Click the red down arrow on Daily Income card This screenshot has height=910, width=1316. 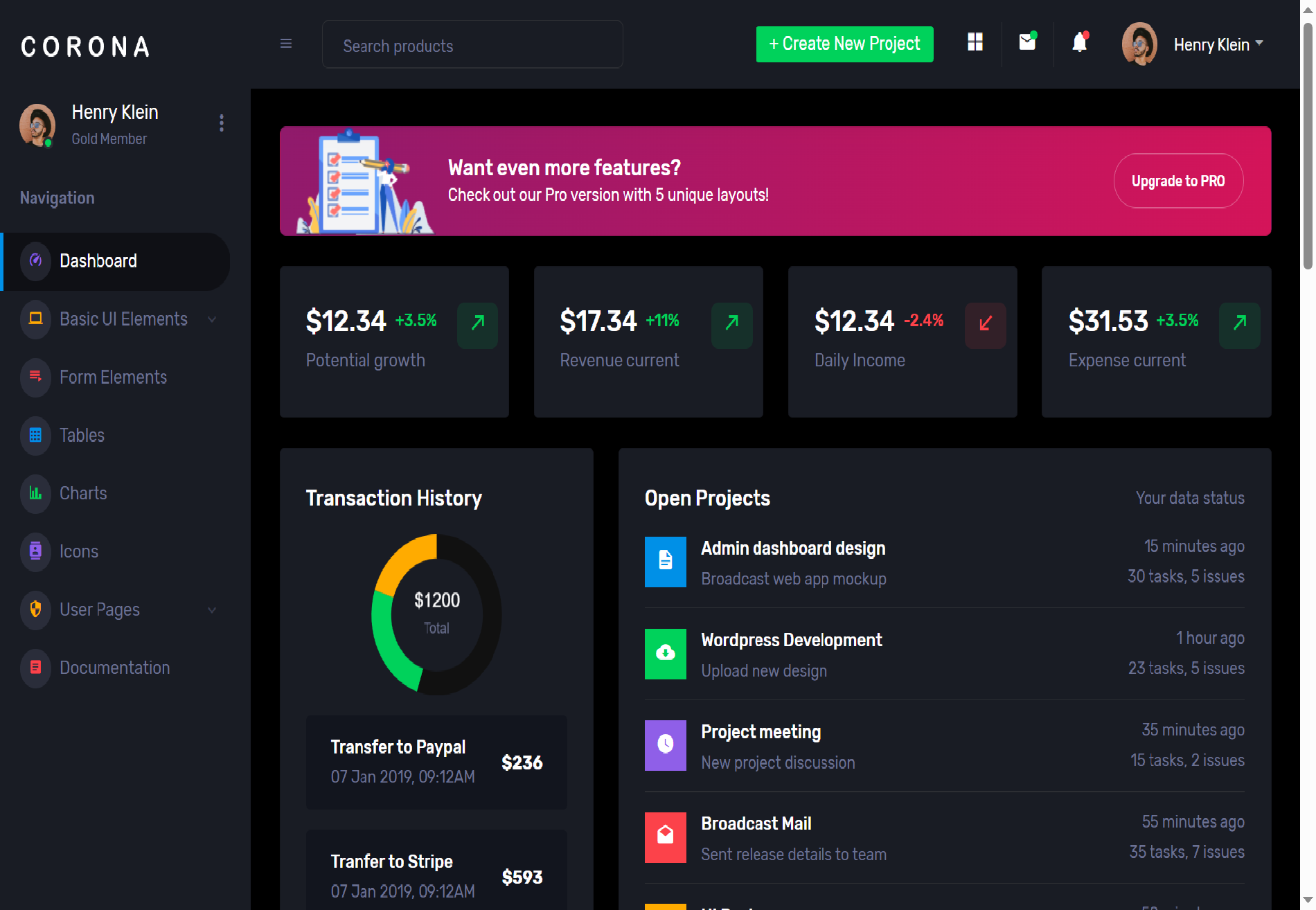(x=985, y=324)
